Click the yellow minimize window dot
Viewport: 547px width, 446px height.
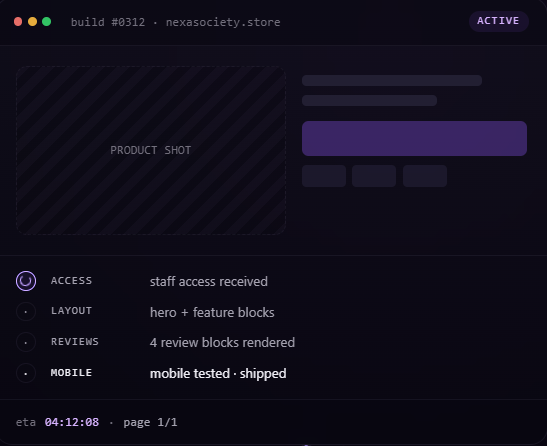[x=32, y=22]
